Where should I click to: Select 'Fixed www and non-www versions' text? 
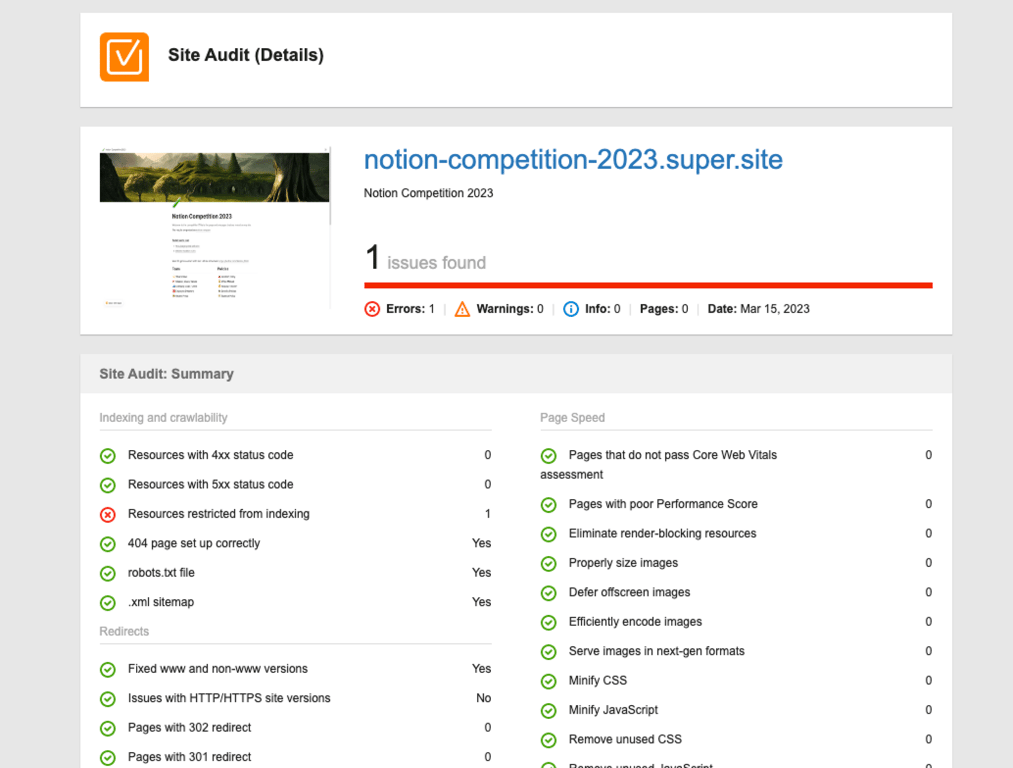pos(218,669)
